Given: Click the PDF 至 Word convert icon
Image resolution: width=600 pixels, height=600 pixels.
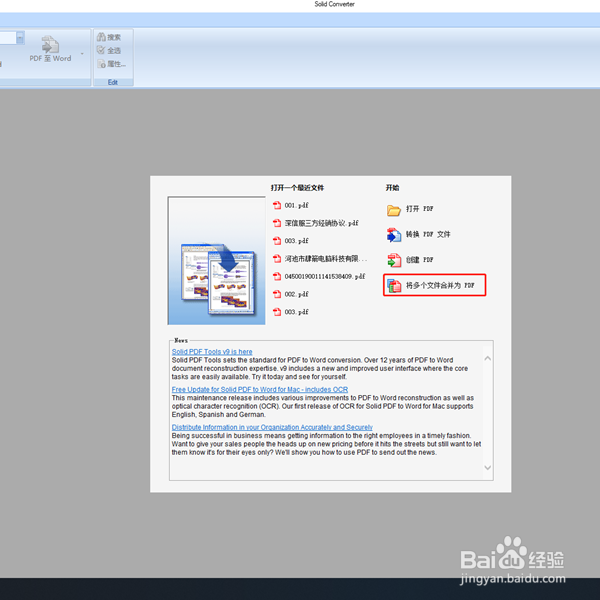Looking at the screenshot, I should [50, 44].
